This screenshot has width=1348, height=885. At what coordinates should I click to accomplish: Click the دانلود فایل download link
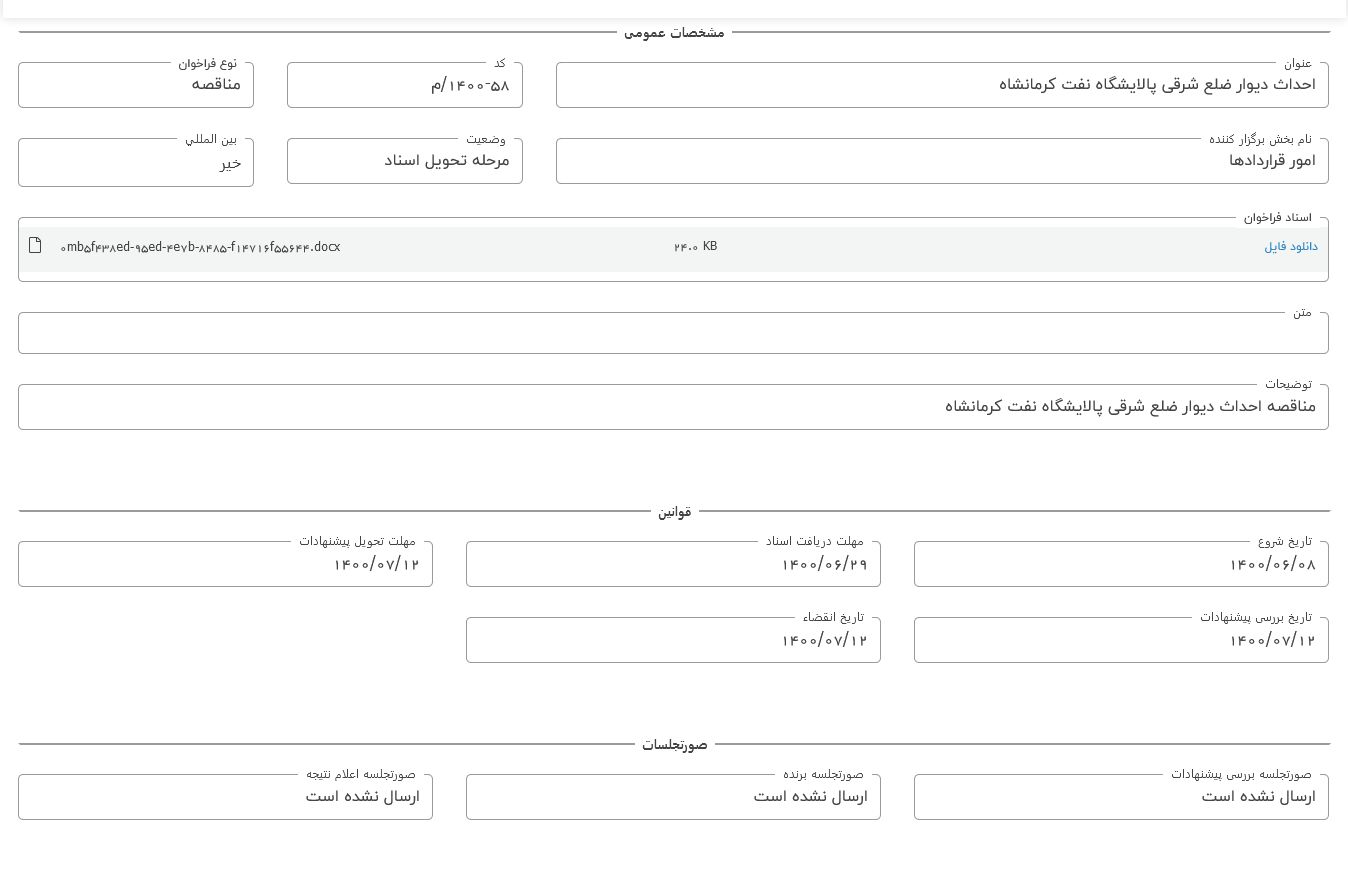pyautogui.click(x=1290, y=247)
